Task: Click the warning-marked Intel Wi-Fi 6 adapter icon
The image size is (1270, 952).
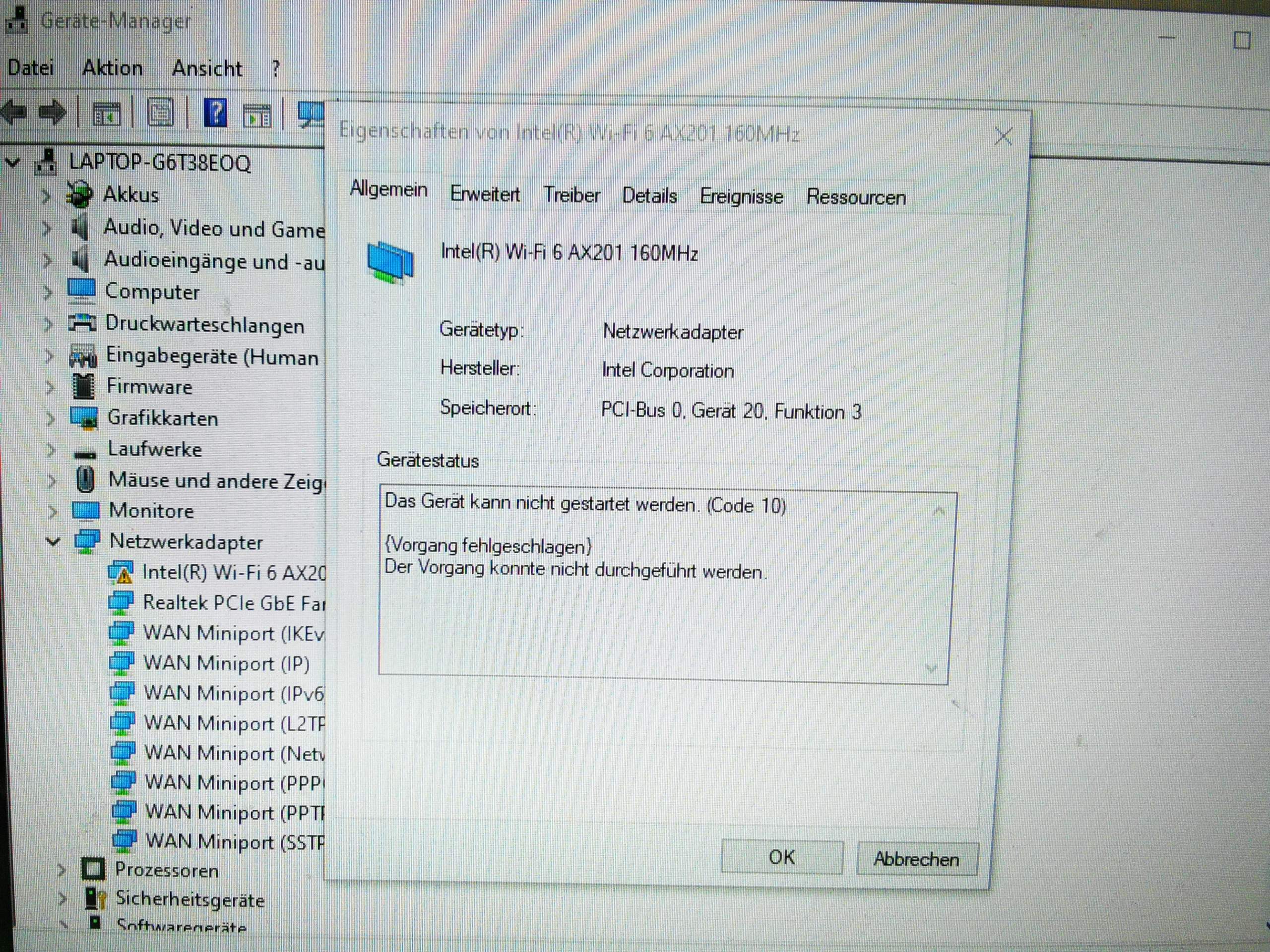Action: (121, 572)
